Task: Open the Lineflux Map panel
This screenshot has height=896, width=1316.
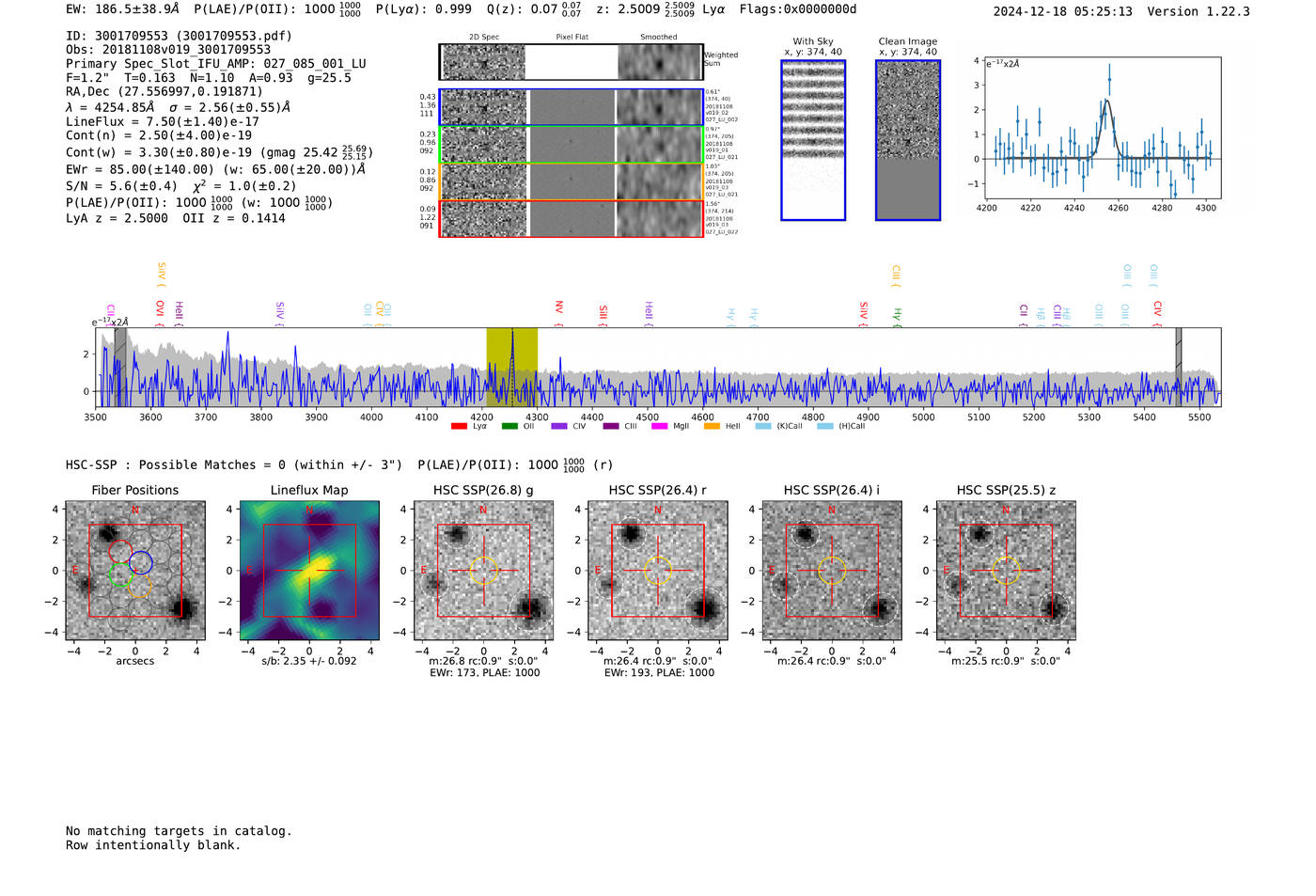Action: tap(309, 571)
